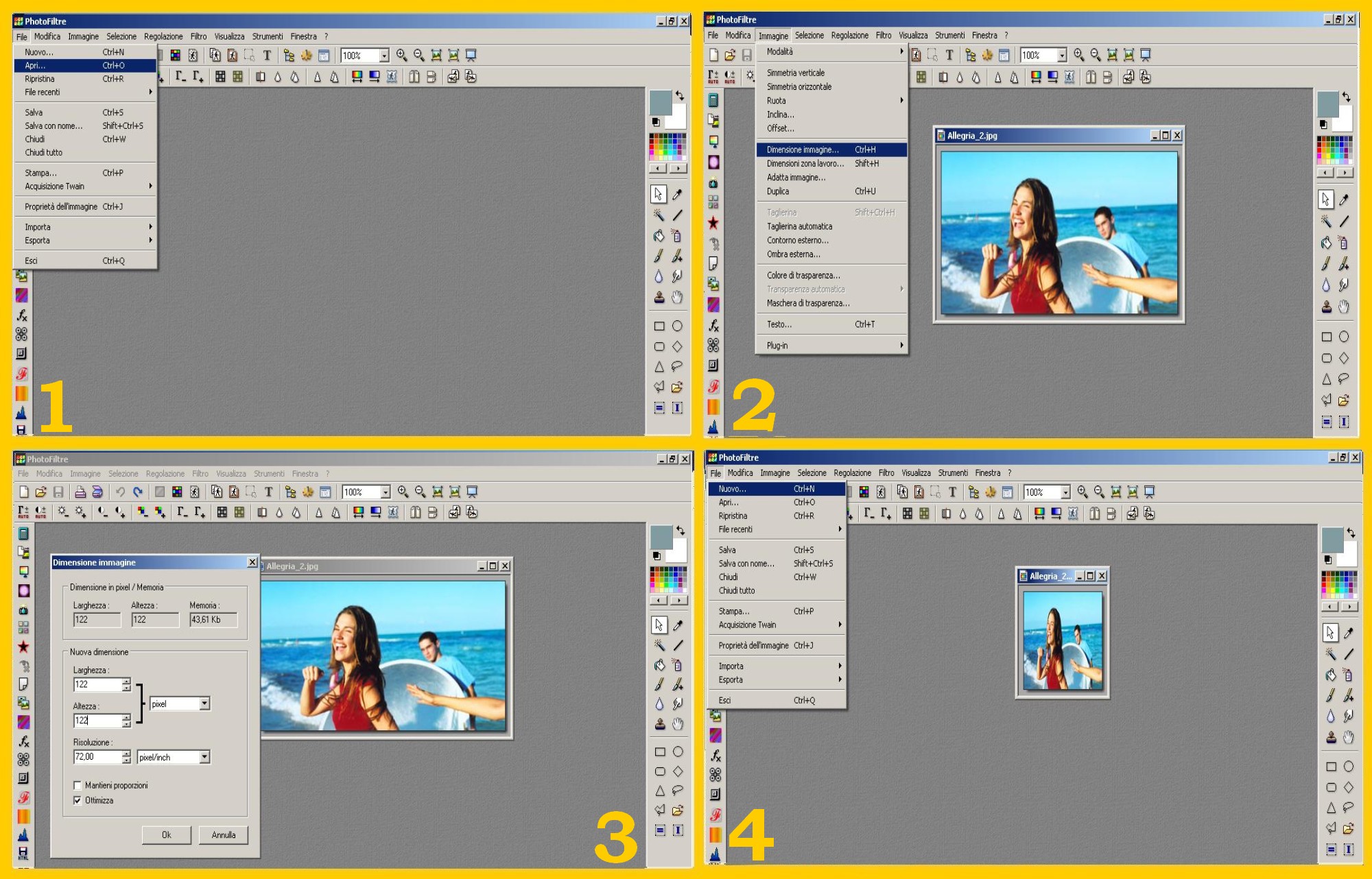Click the foreground color swatch in screenshot 4
Screen dimensions: 1372x879
point(1331,539)
